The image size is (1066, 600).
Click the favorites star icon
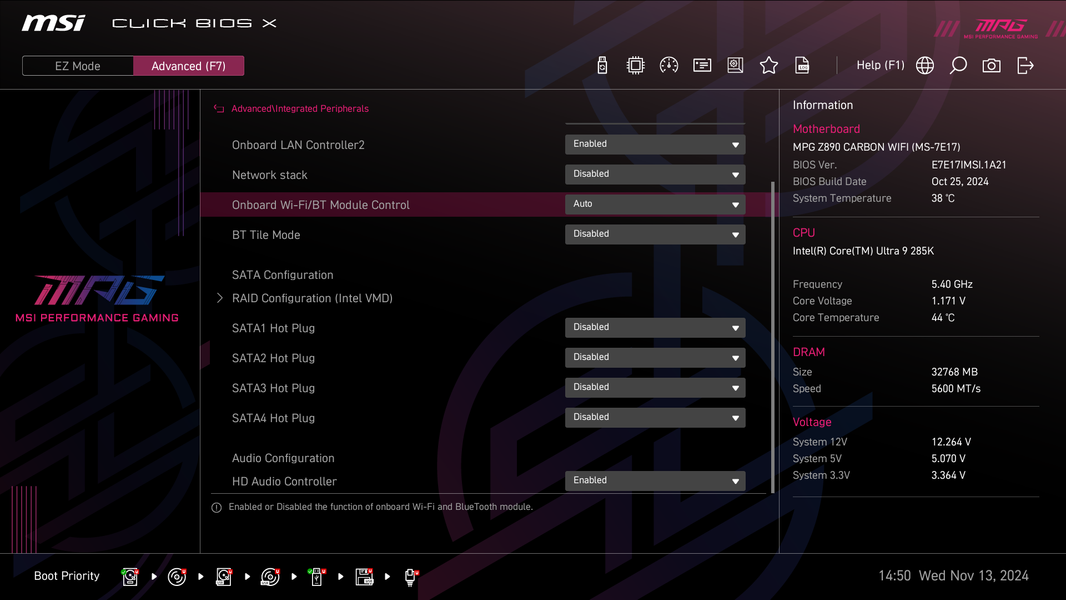pyautogui.click(x=768, y=65)
